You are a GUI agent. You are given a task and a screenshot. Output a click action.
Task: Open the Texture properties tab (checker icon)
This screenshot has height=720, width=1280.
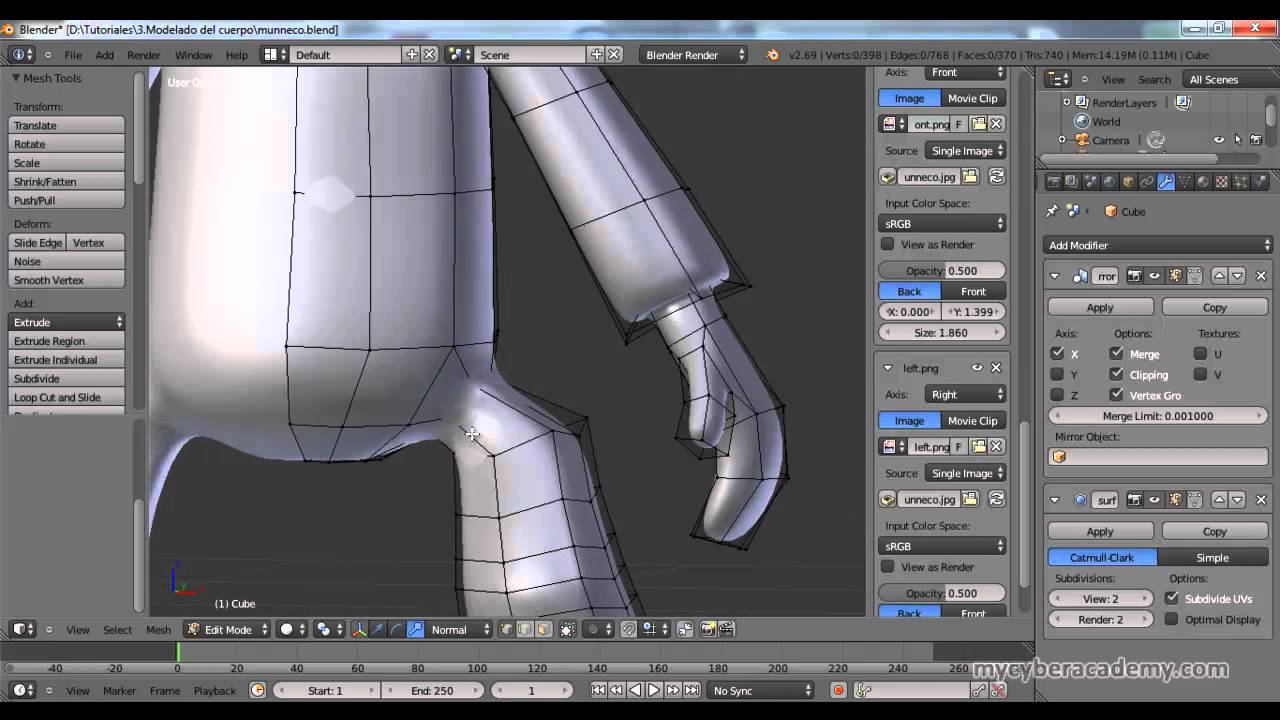tap(1222, 182)
